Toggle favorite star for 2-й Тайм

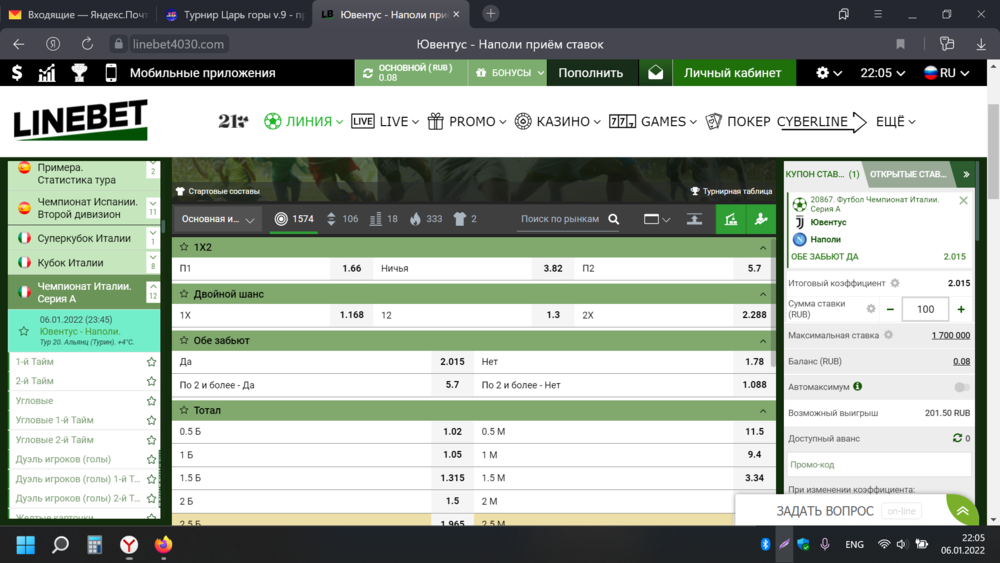tap(151, 381)
